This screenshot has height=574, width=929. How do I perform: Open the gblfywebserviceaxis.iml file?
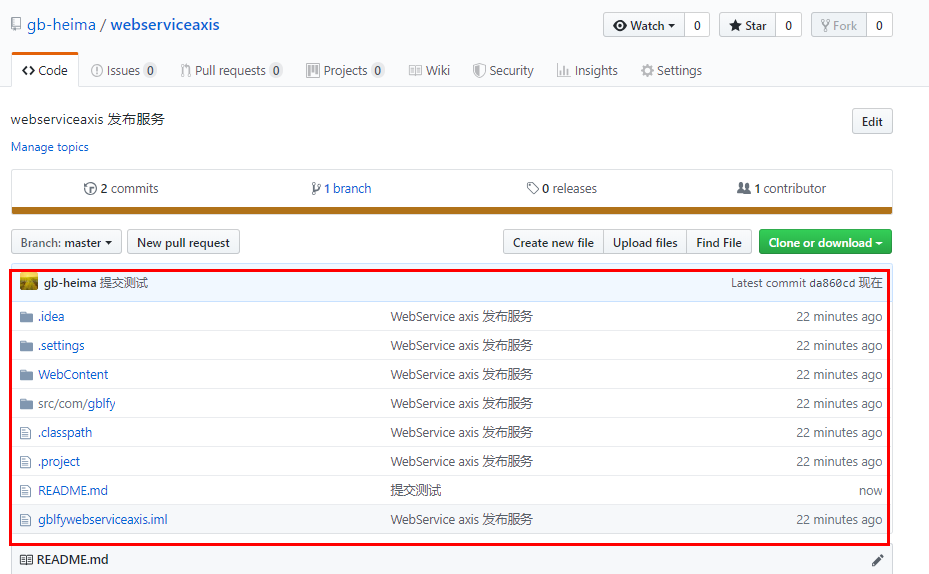(103, 520)
